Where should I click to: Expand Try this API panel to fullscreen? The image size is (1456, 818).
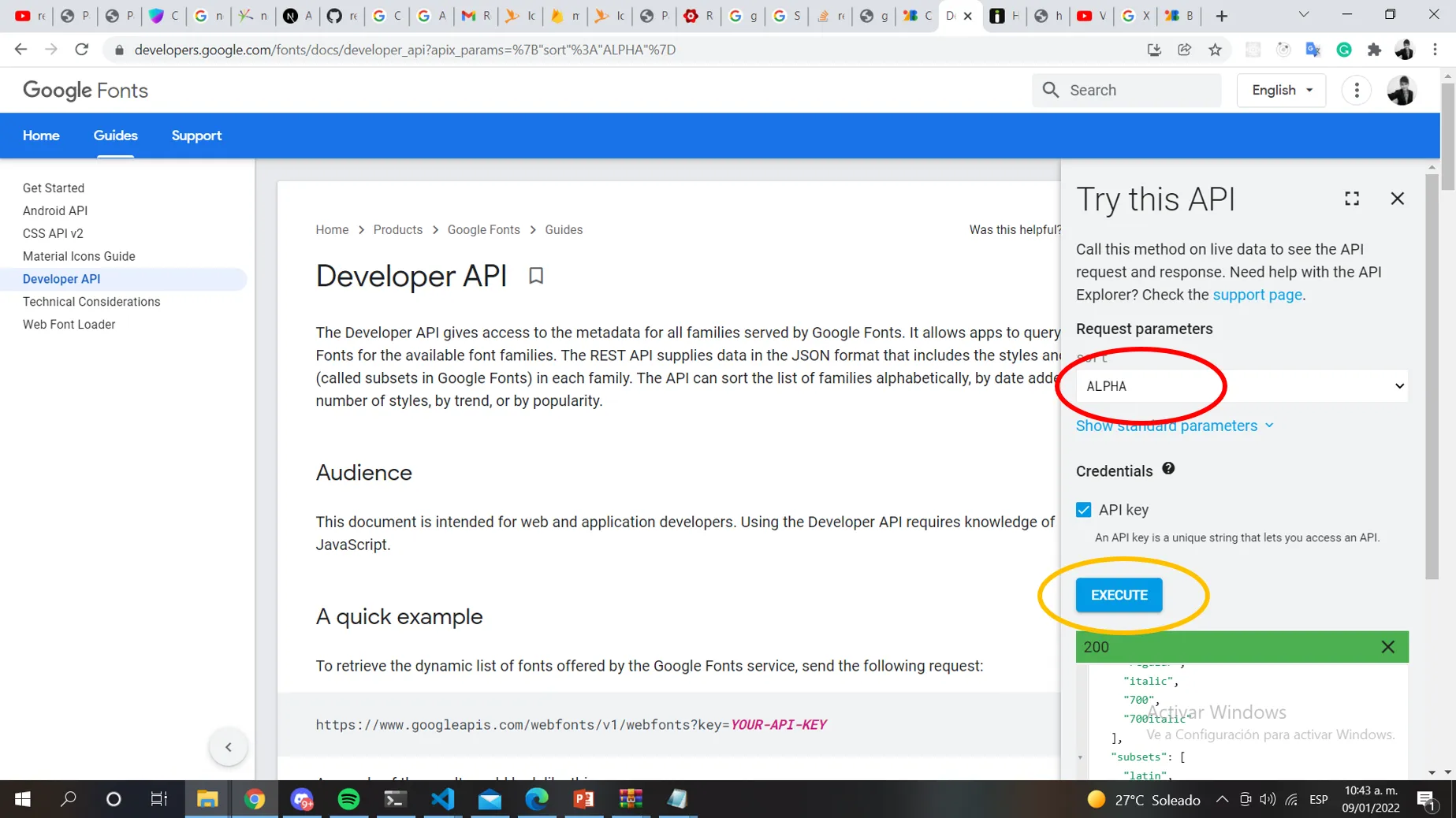pyautogui.click(x=1352, y=199)
